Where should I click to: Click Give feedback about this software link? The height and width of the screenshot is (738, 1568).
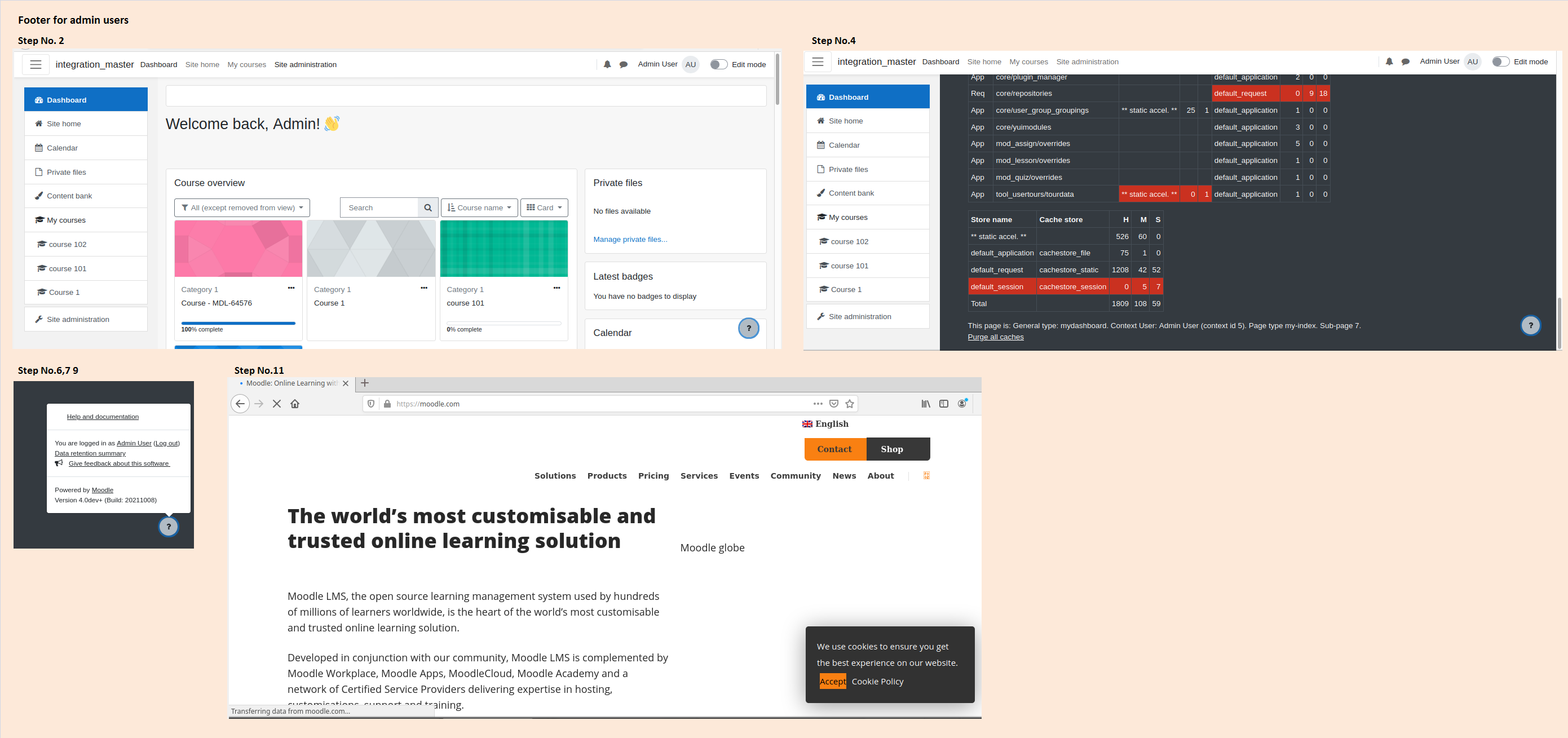pyautogui.click(x=120, y=463)
